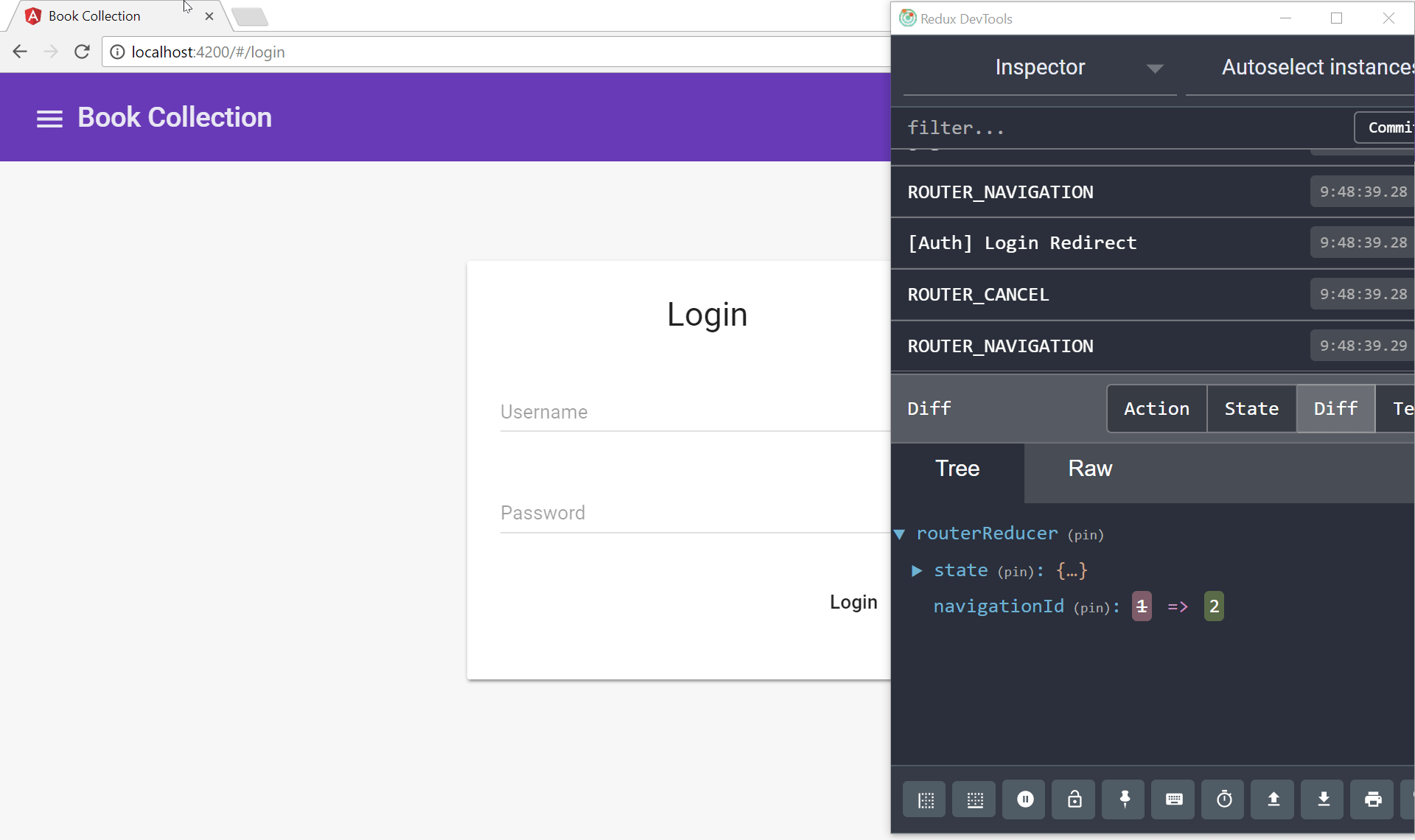Screen dimensions: 1415x840
Task: Open the hamburger menu in Book Collection
Action: (49, 119)
